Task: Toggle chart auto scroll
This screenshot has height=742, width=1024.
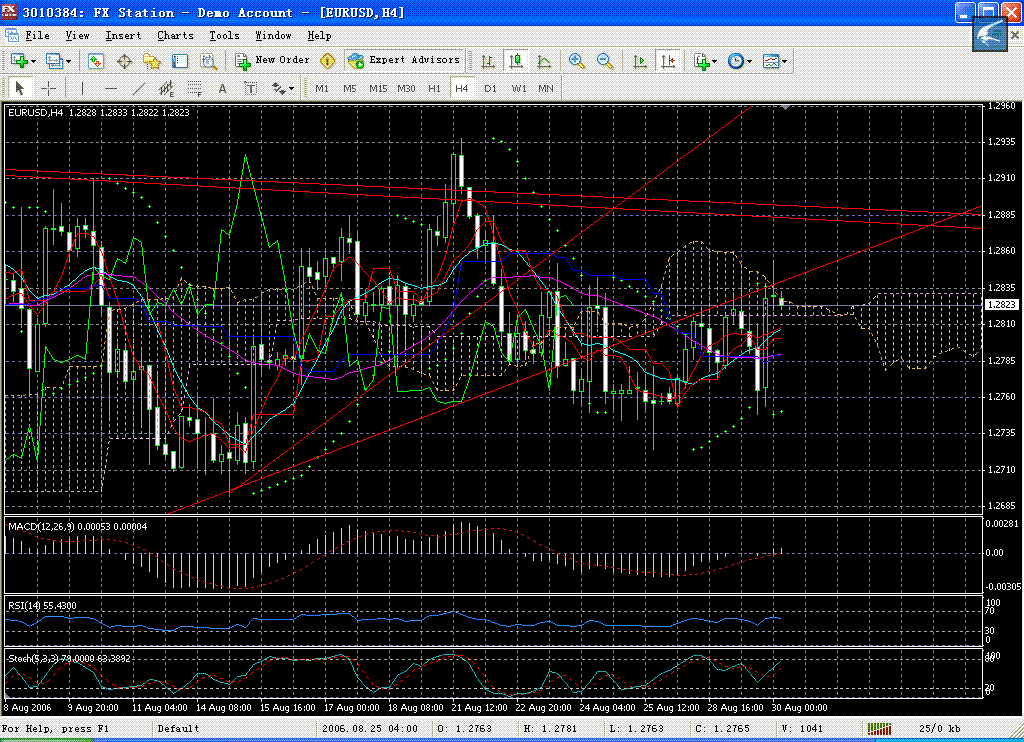Action: 640,61
